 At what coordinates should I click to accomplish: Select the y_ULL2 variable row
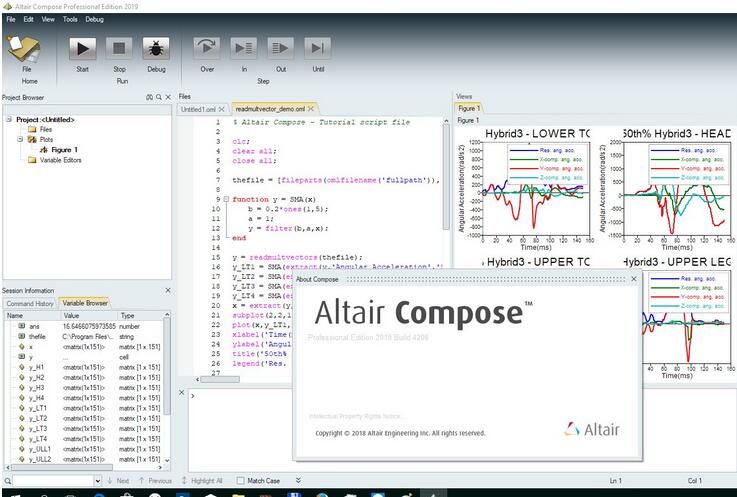pos(86,459)
